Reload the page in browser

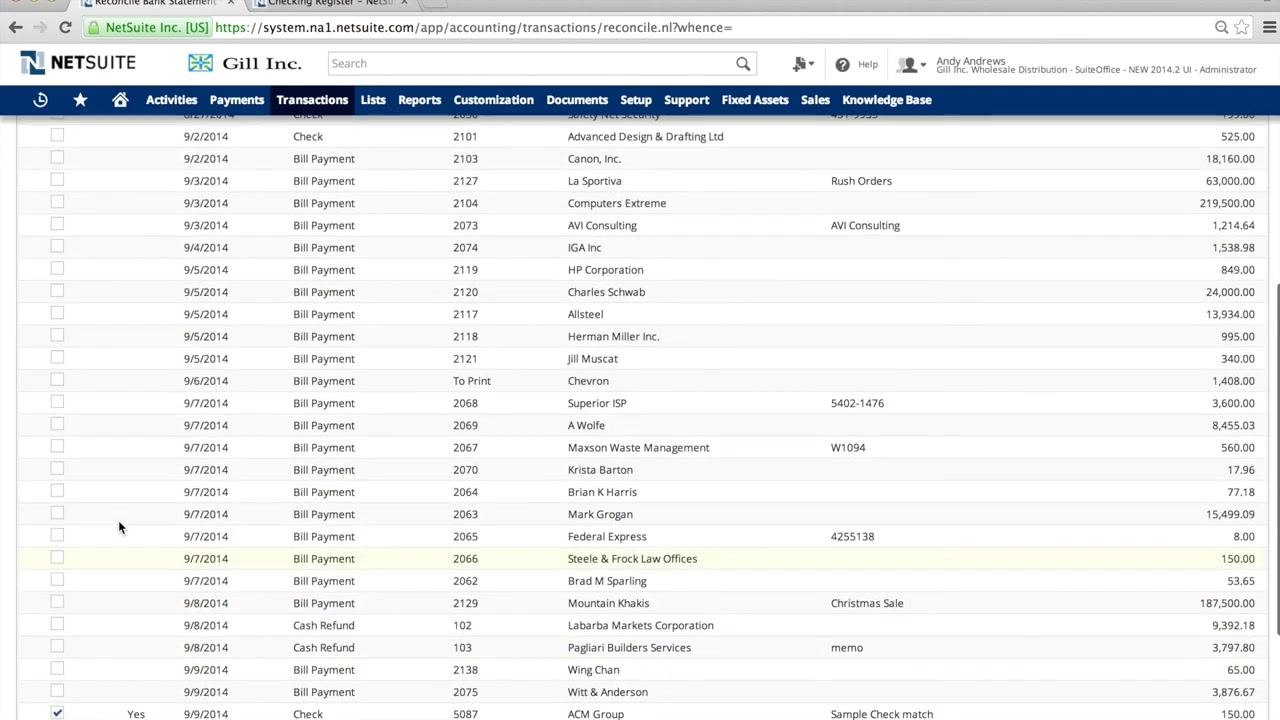[x=65, y=27]
